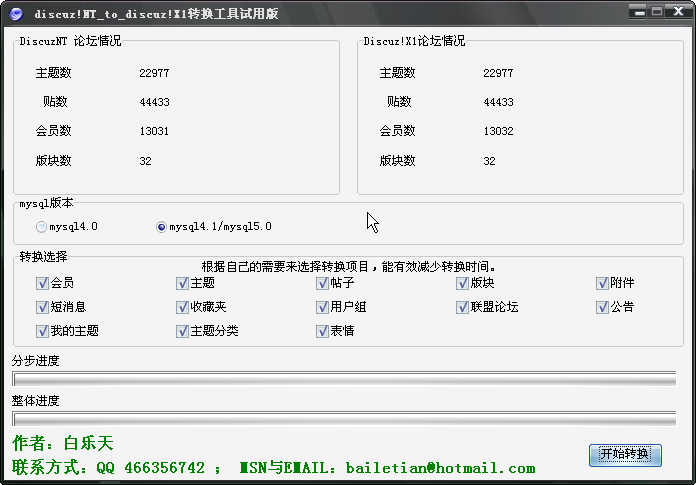Click the 开始转换 button
The image size is (696, 485).
coord(625,455)
